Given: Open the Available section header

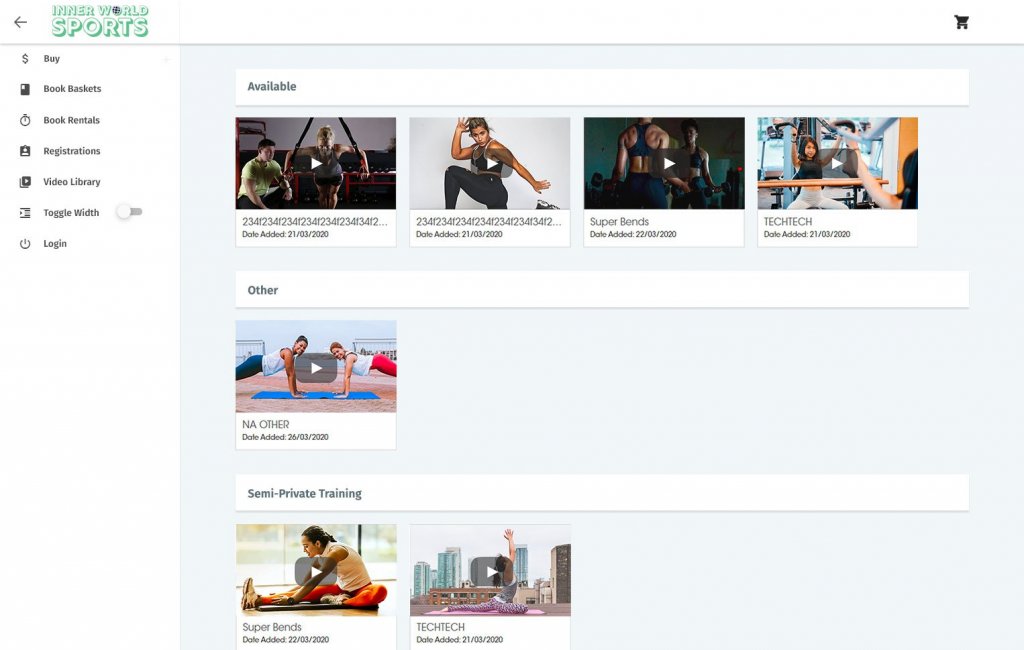Looking at the screenshot, I should (272, 86).
